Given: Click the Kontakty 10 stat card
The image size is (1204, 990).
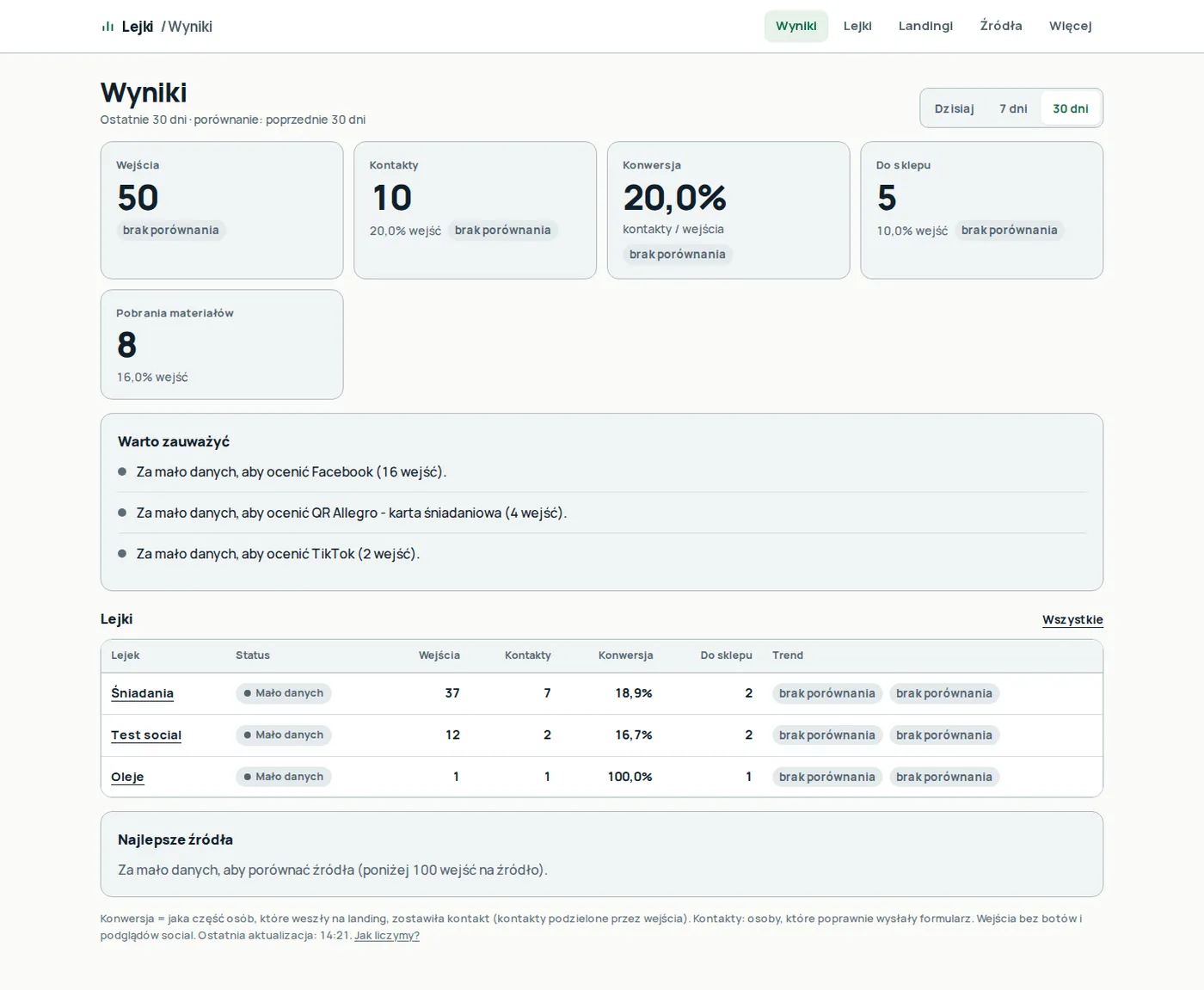Looking at the screenshot, I should (475, 210).
